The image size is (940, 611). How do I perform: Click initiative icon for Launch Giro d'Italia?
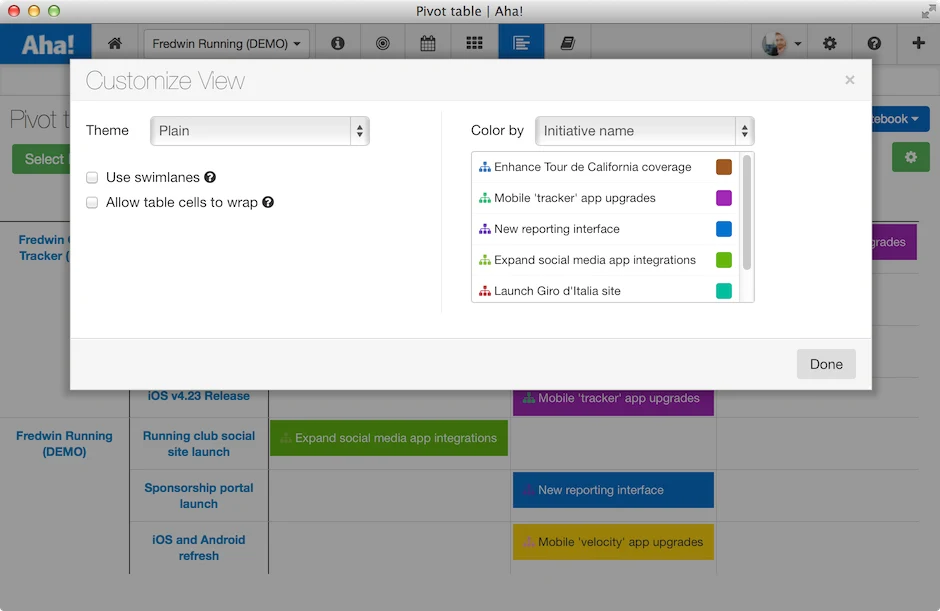[x=484, y=291]
